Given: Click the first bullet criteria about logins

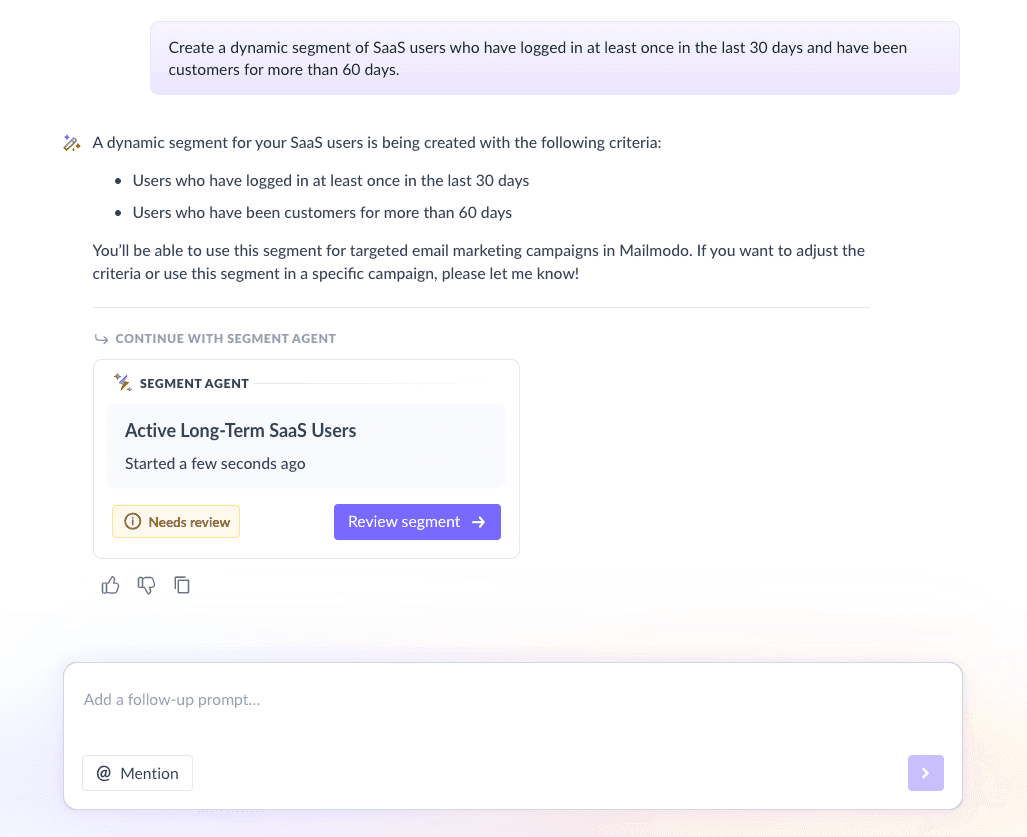Looking at the screenshot, I should 331,180.
